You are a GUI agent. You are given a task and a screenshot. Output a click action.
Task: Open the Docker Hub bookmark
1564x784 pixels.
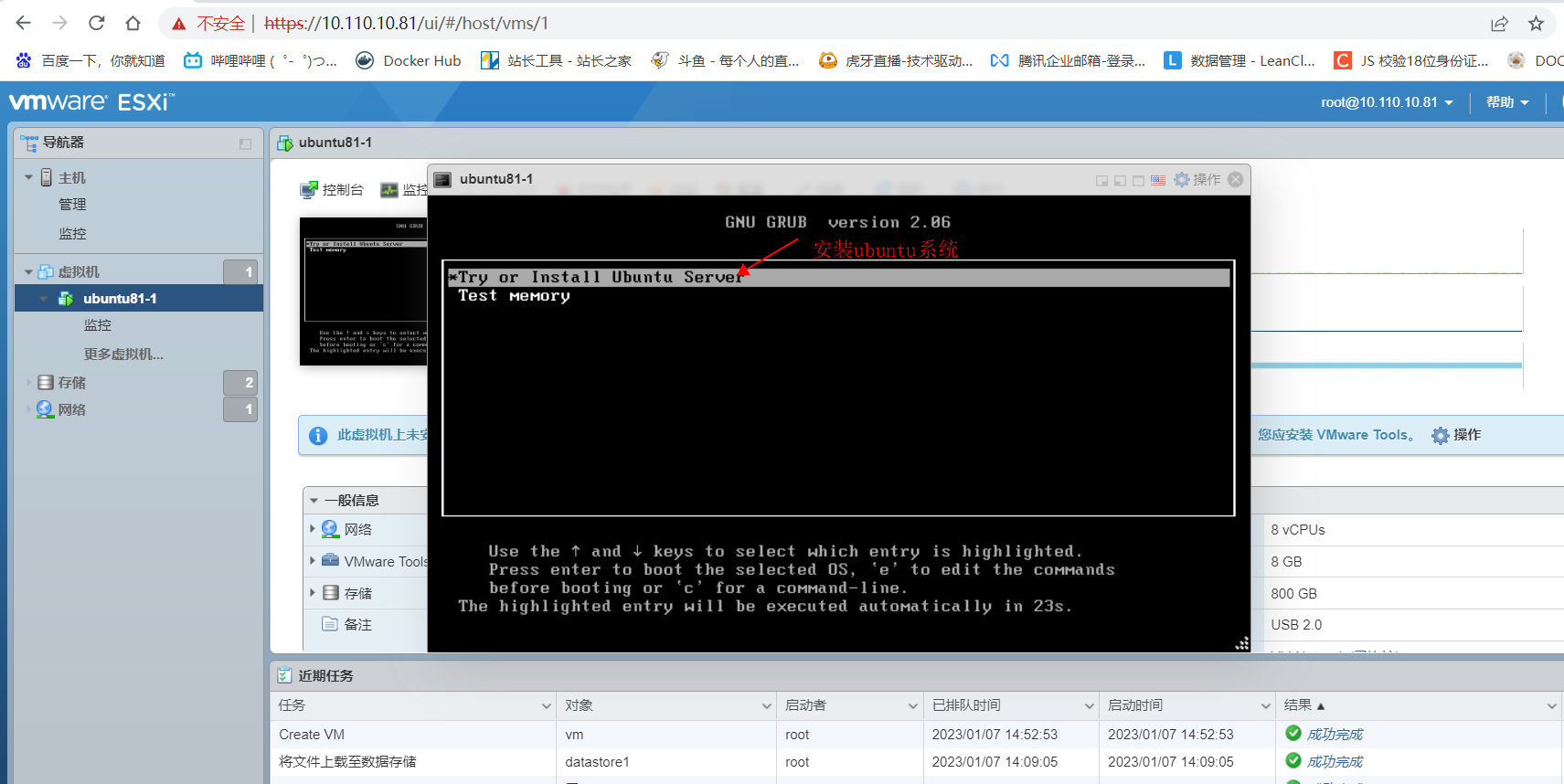(x=409, y=60)
